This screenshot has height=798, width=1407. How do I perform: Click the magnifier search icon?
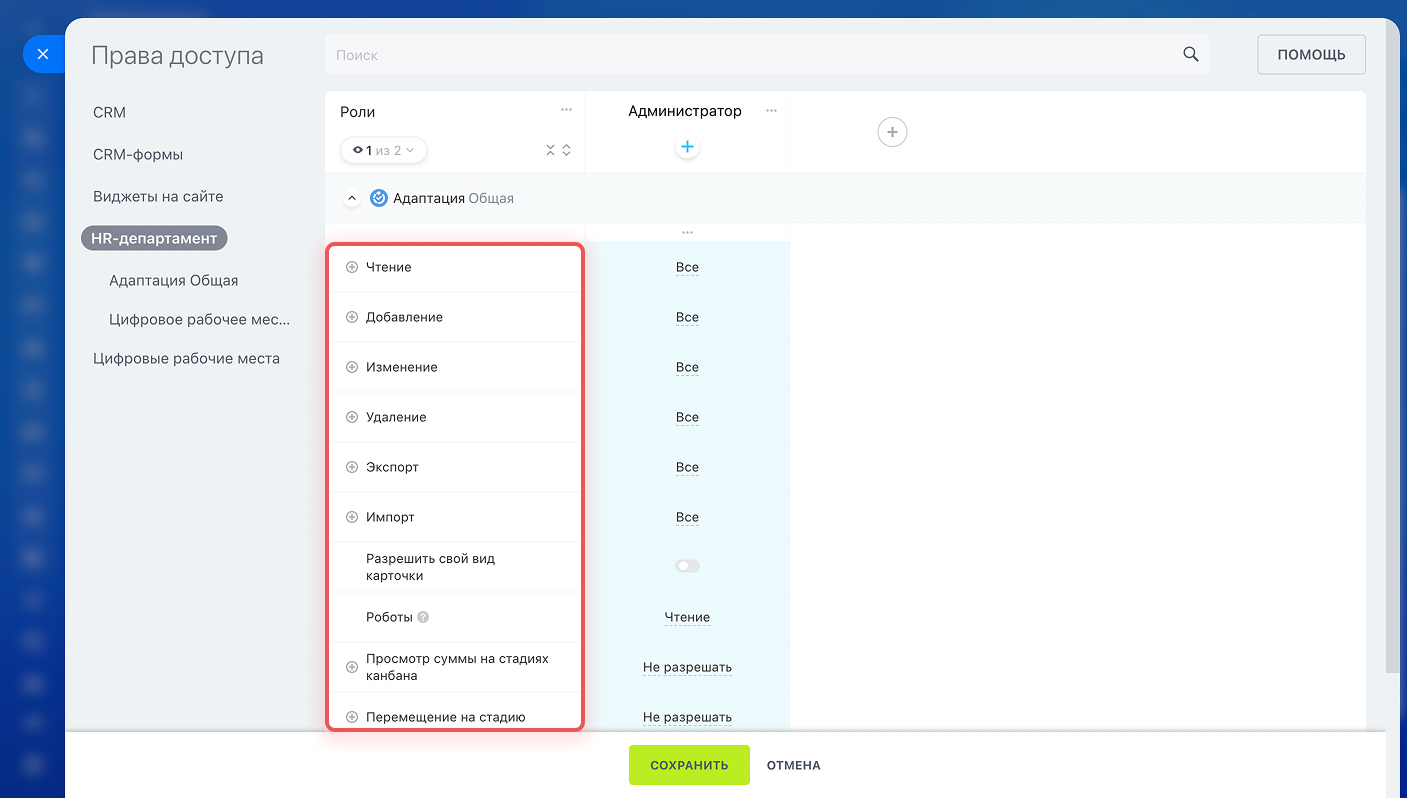click(1190, 55)
